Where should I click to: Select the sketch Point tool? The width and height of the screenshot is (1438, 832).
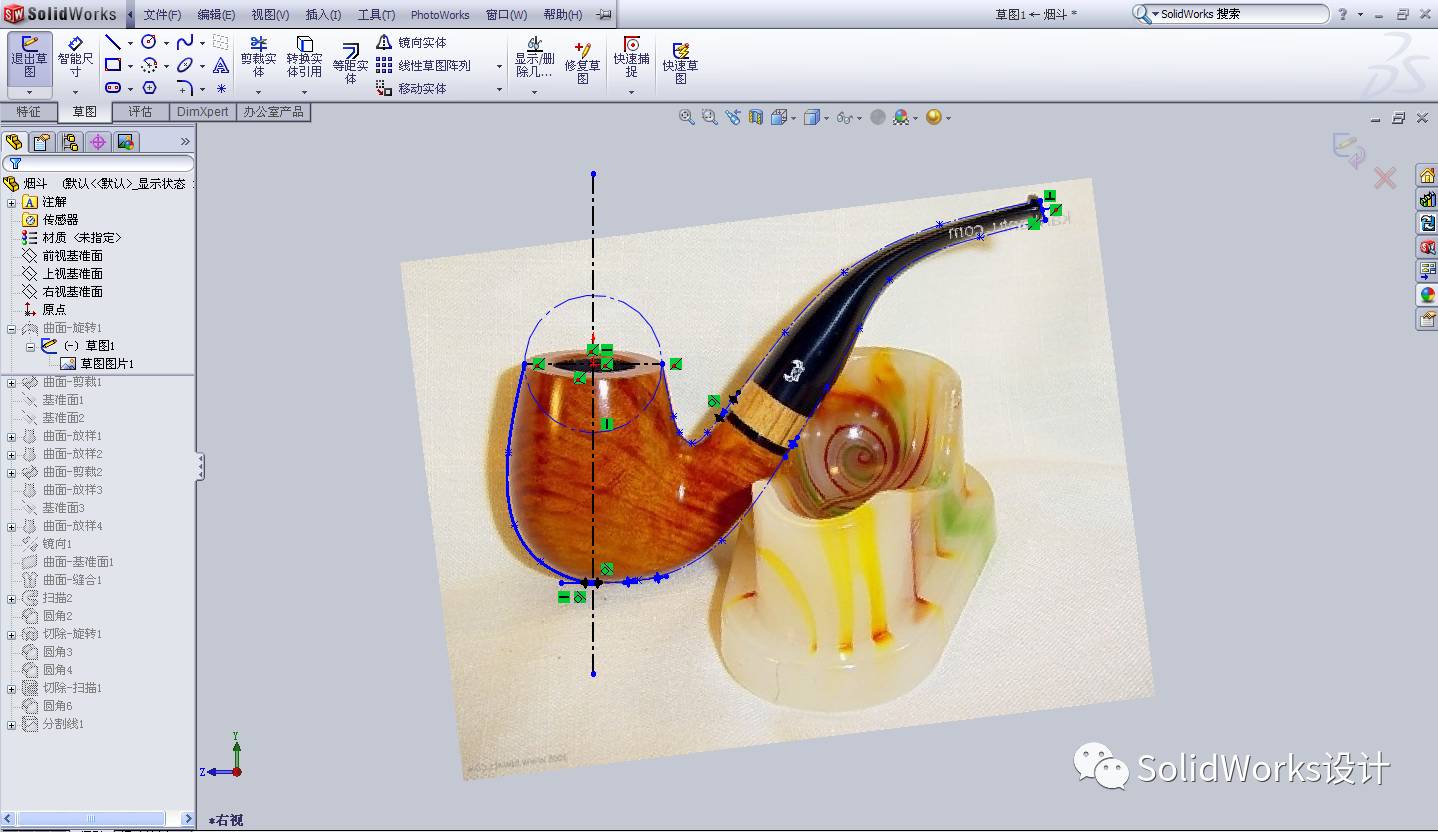(x=221, y=88)
